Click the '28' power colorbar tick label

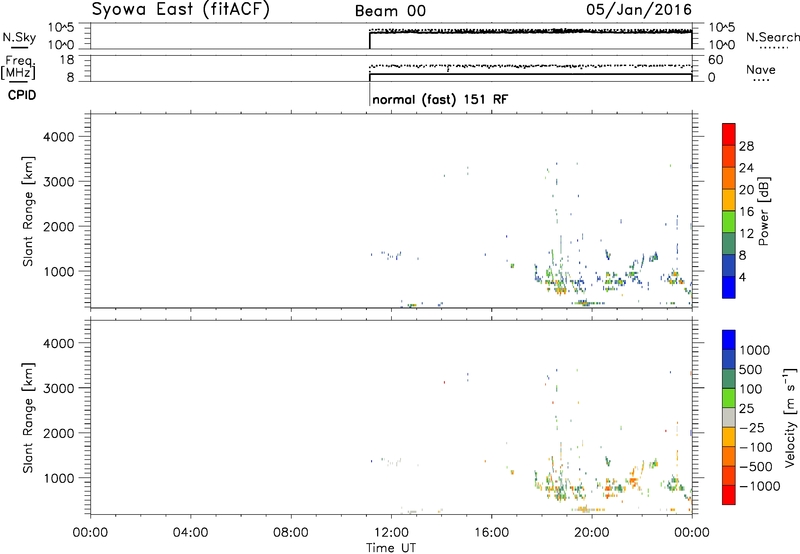[x=746, y=146]
